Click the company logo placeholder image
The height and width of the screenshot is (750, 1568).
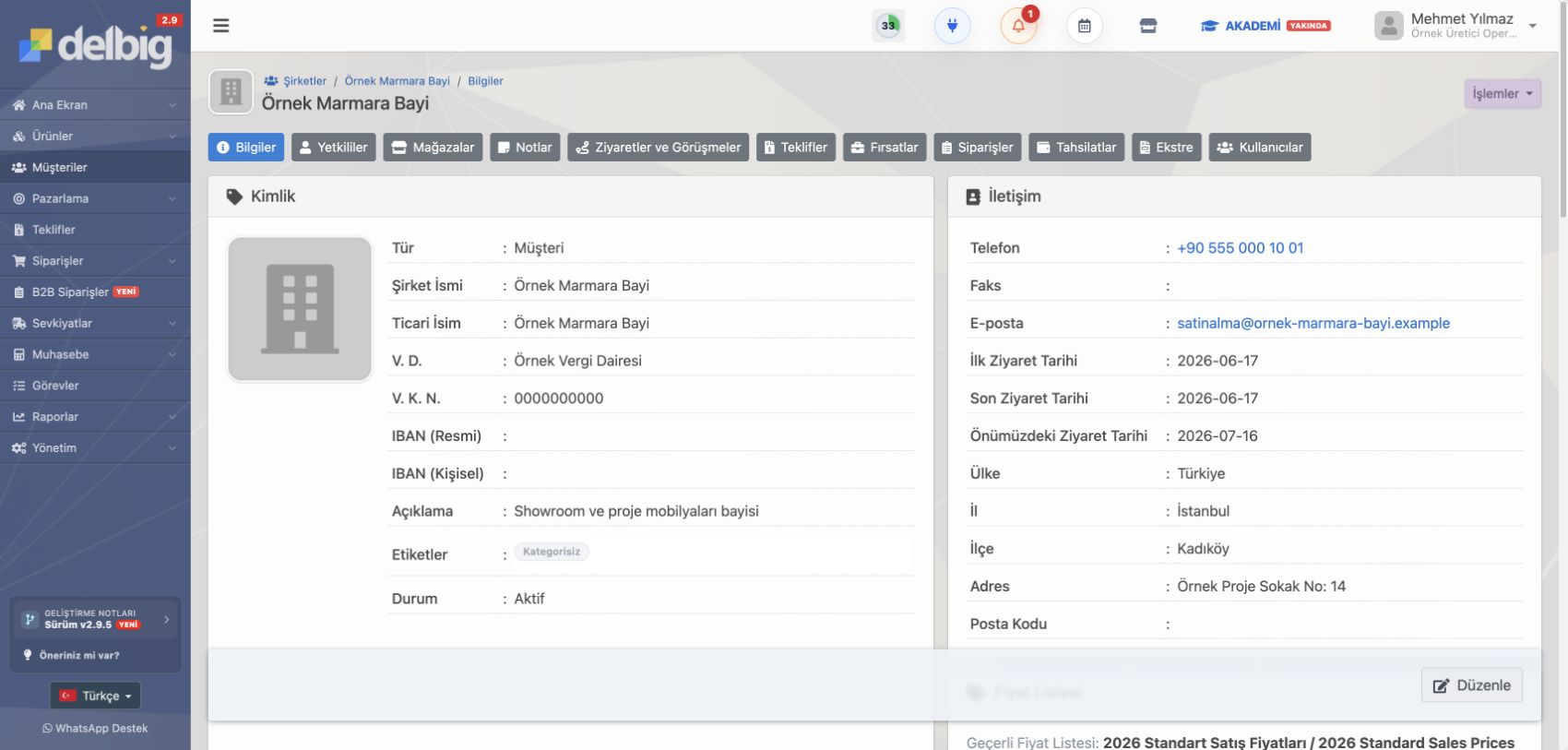click(x=300, y=309)
